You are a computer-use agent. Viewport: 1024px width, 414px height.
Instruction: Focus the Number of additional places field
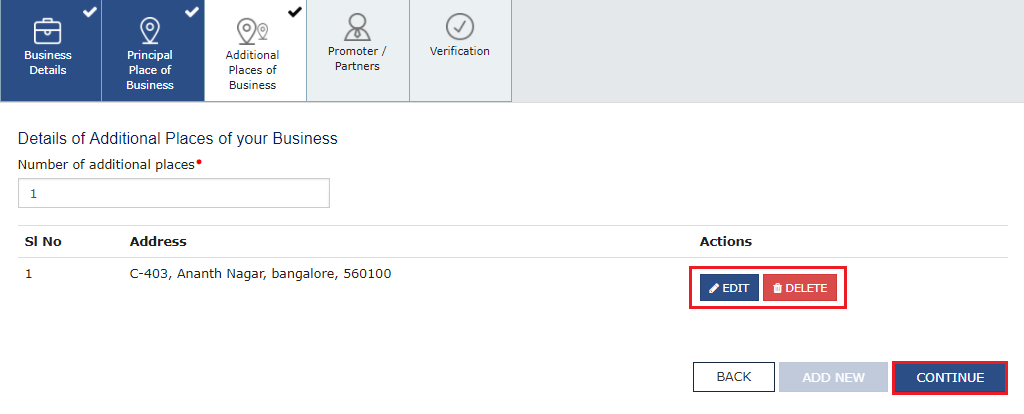[174, 193]
